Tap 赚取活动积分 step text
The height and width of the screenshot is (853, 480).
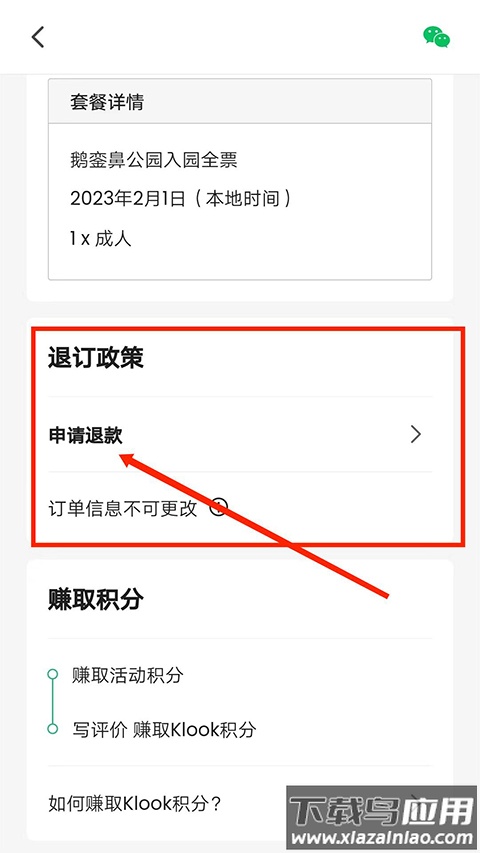click(x=128, y=675)
